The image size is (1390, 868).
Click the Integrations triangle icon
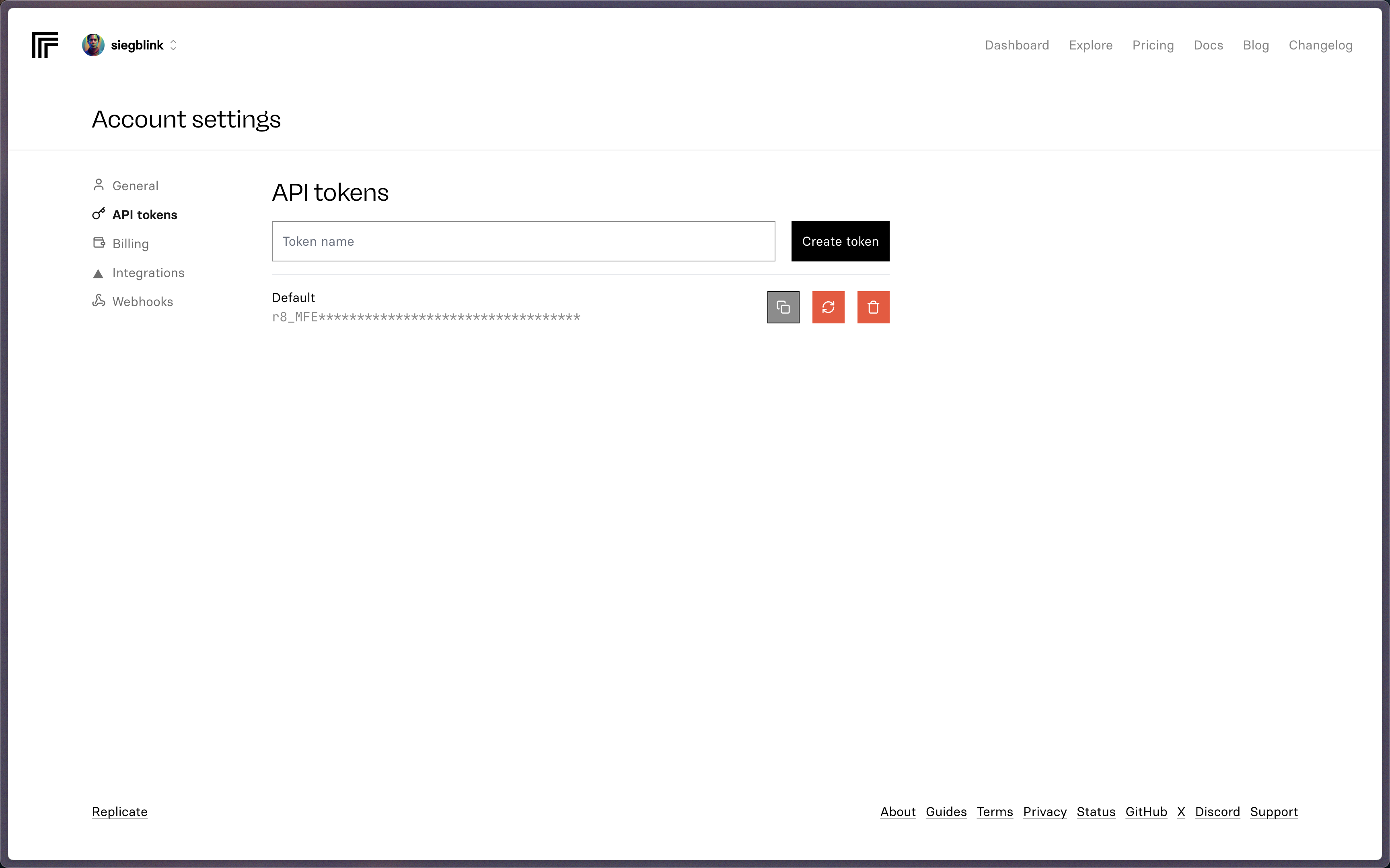tap(98, 273)
